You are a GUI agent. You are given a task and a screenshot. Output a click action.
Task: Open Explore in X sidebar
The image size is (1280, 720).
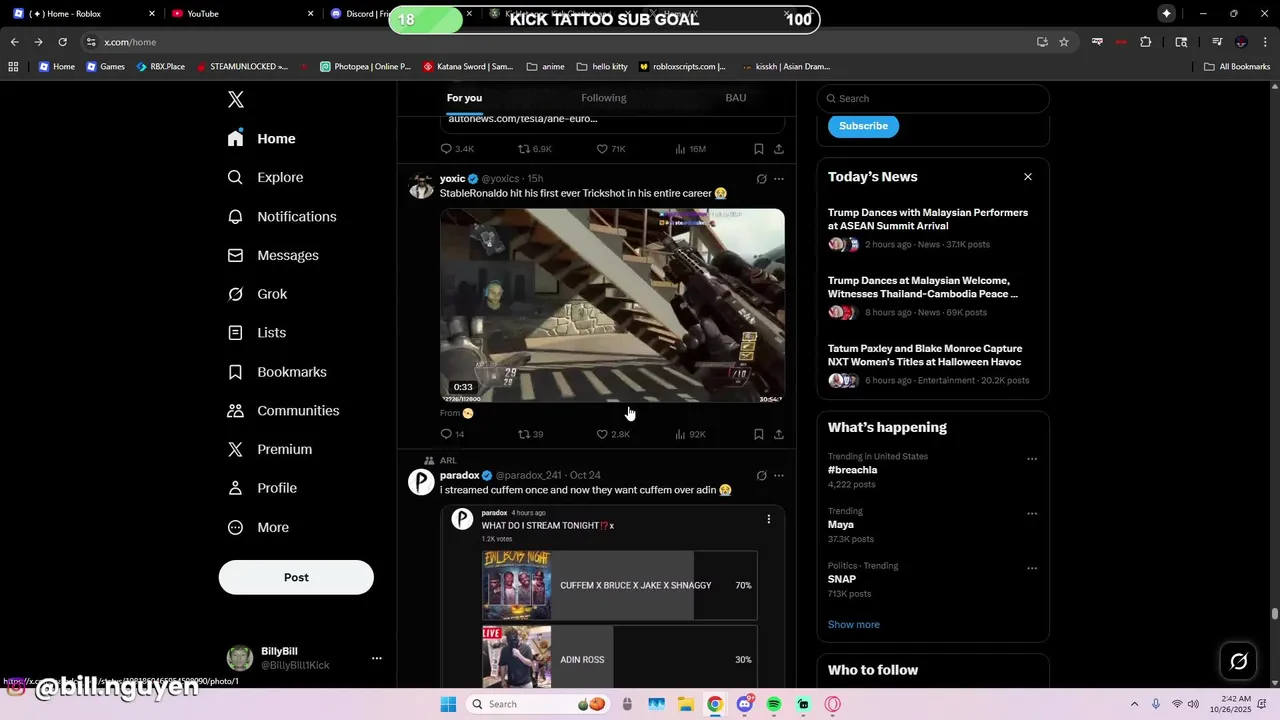[265, 177]
